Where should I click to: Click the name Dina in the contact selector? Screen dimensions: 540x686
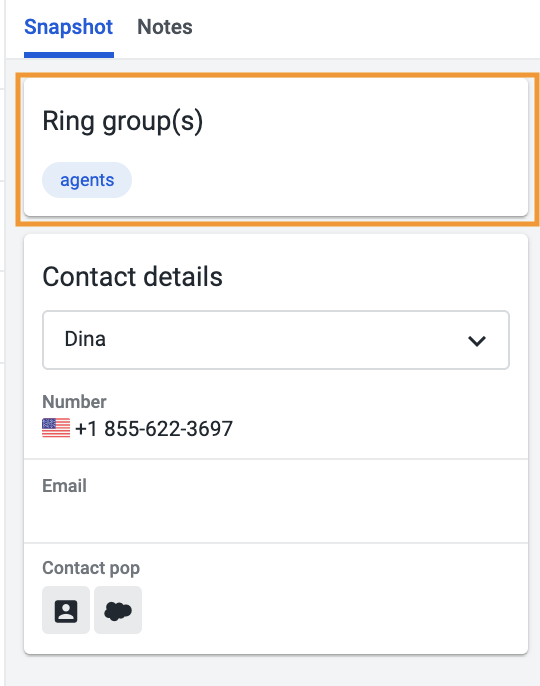coord(85,339)
